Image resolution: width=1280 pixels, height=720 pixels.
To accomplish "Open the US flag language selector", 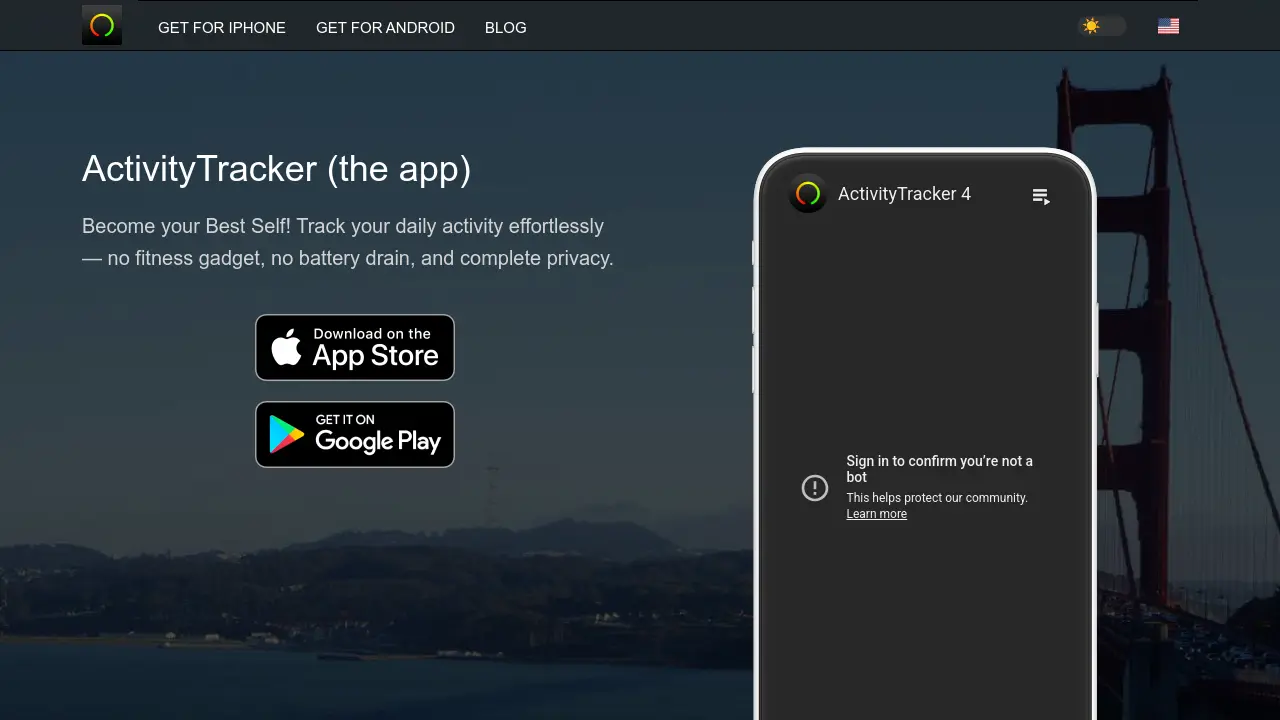I will click(x=1168, y=26).
